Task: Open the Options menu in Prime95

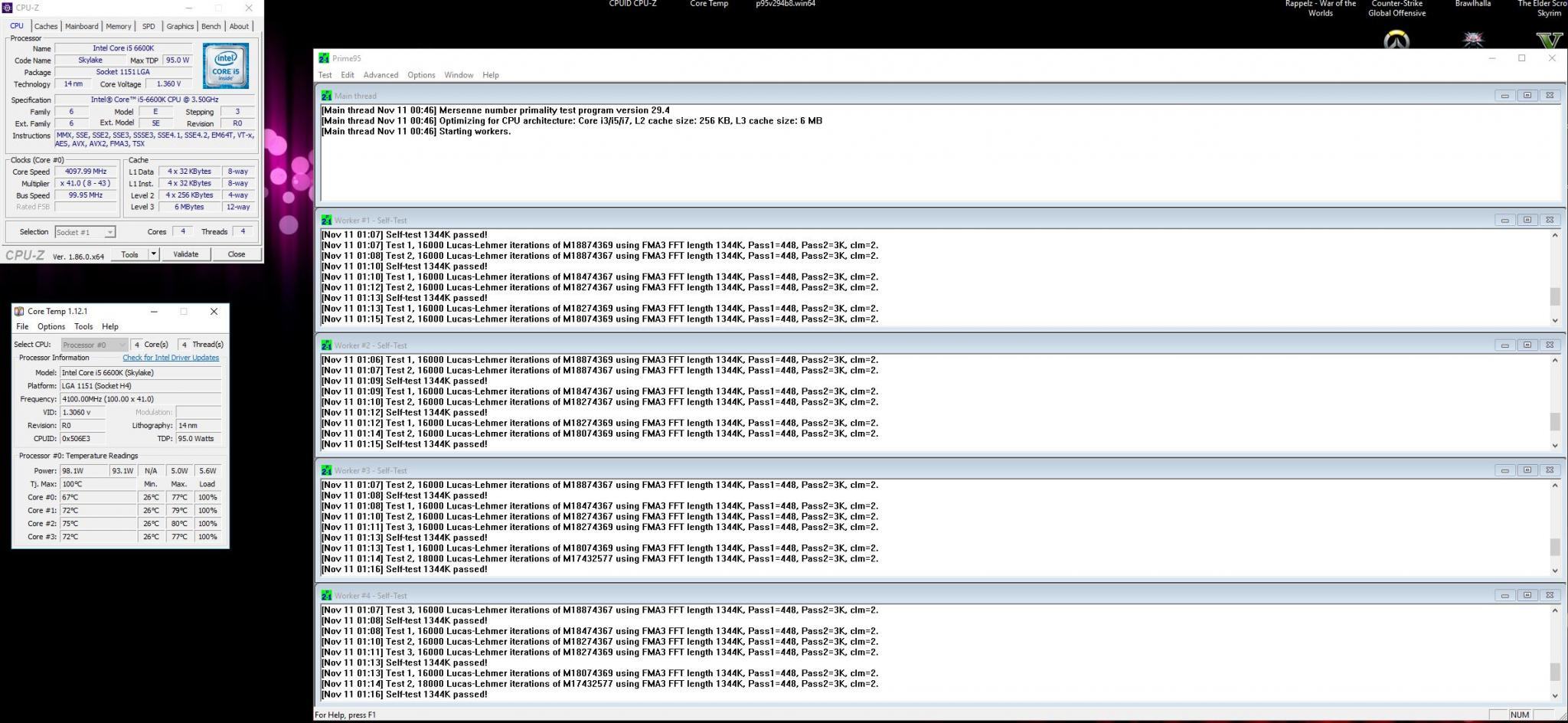Action: tap(421, 75)
